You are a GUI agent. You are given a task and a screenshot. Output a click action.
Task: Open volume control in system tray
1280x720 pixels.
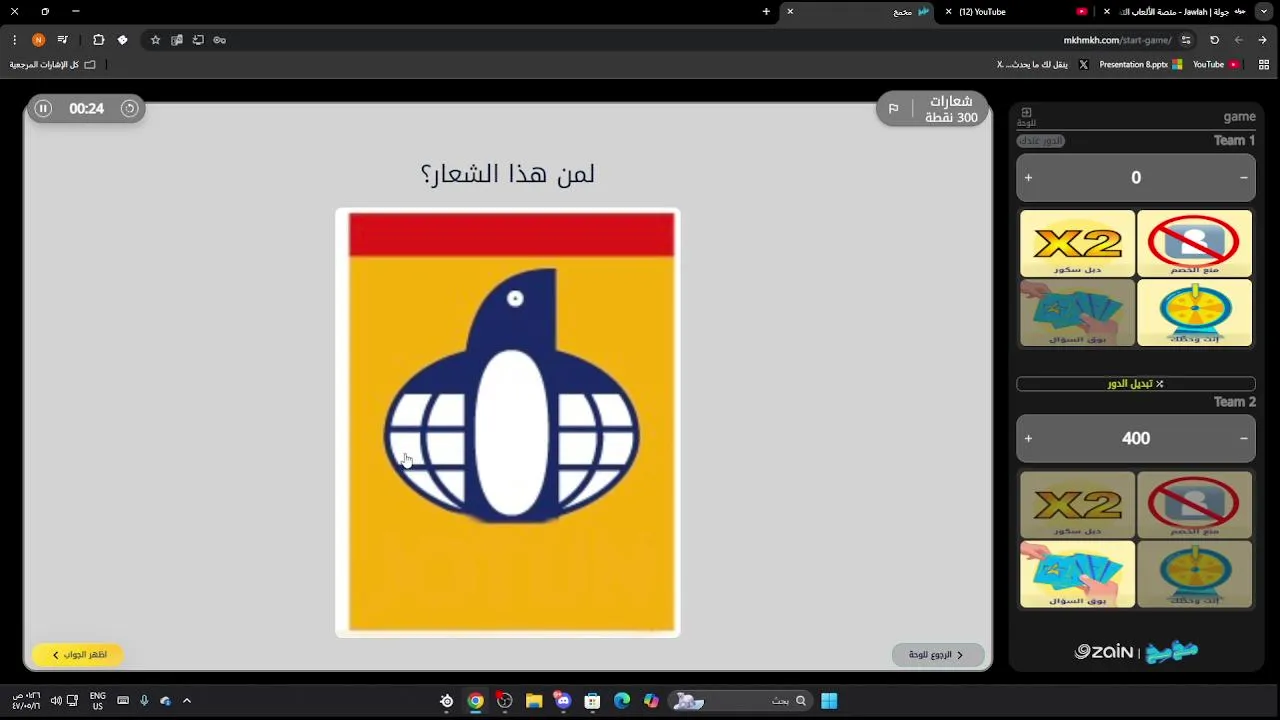coord(56,701)
